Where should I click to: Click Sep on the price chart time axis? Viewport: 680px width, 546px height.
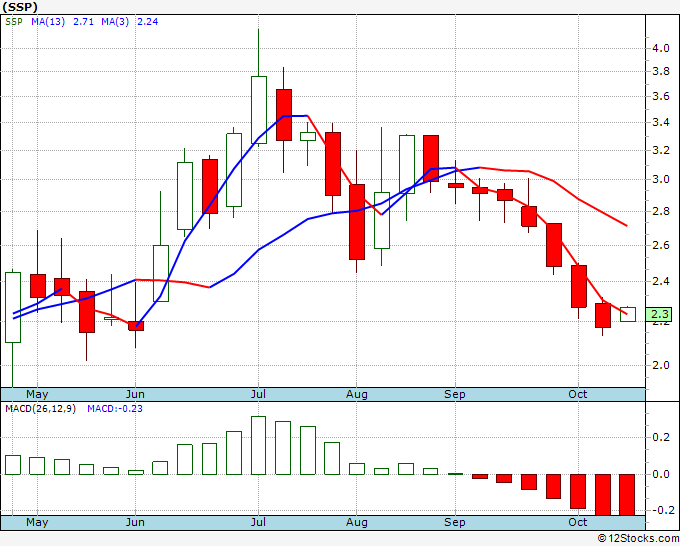[455, 394]
